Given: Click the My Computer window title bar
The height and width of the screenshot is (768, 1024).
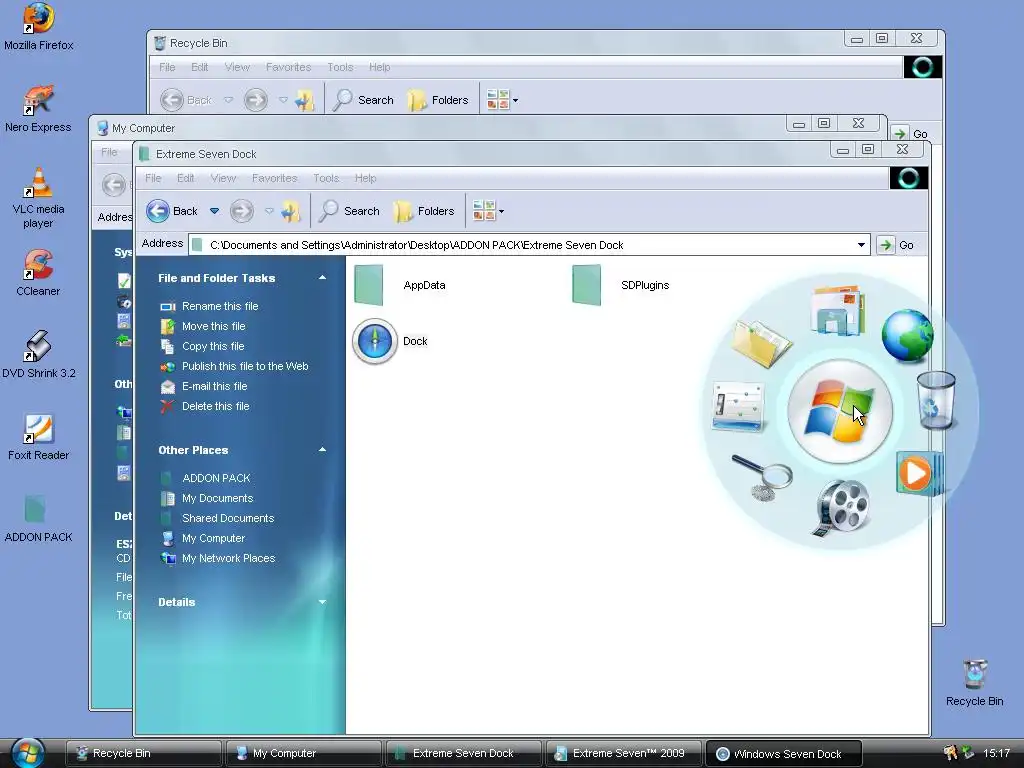Looking at the screenshot, I should pyautogui.click(x=438, y=127).
